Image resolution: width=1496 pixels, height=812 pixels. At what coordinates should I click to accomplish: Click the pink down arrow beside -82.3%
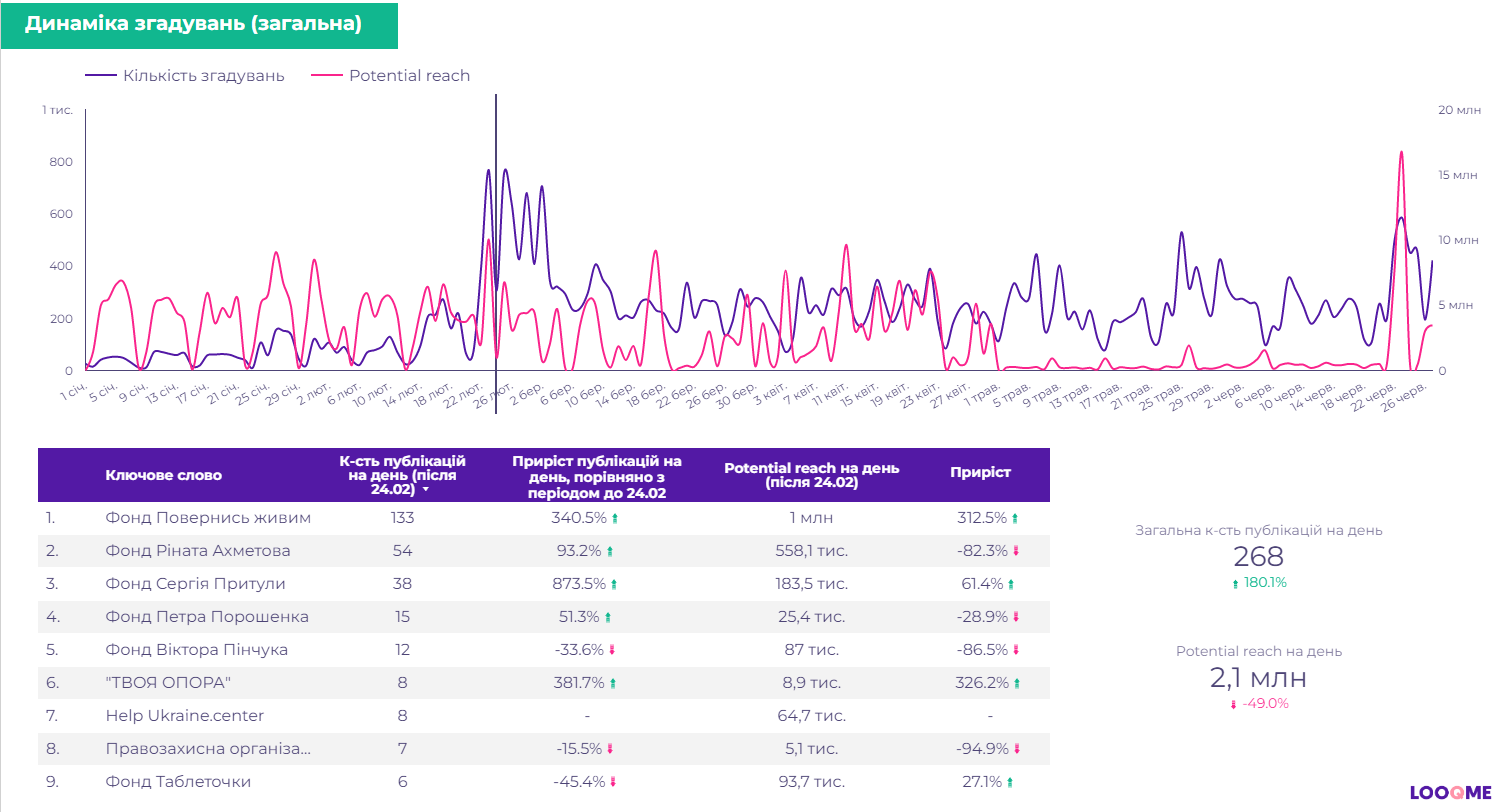[1016, 551]
